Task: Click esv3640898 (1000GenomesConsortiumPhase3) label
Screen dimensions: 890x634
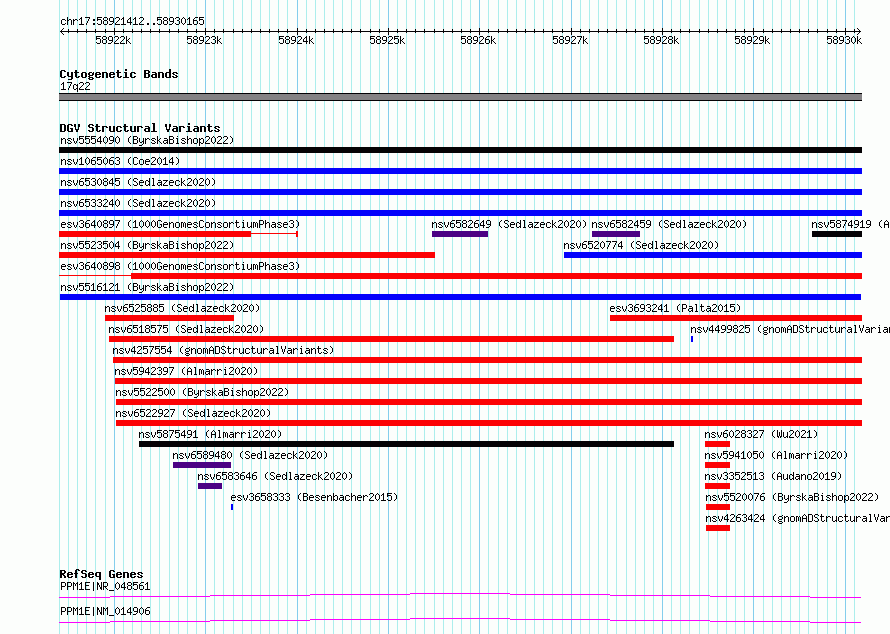Action: (180, 266)
